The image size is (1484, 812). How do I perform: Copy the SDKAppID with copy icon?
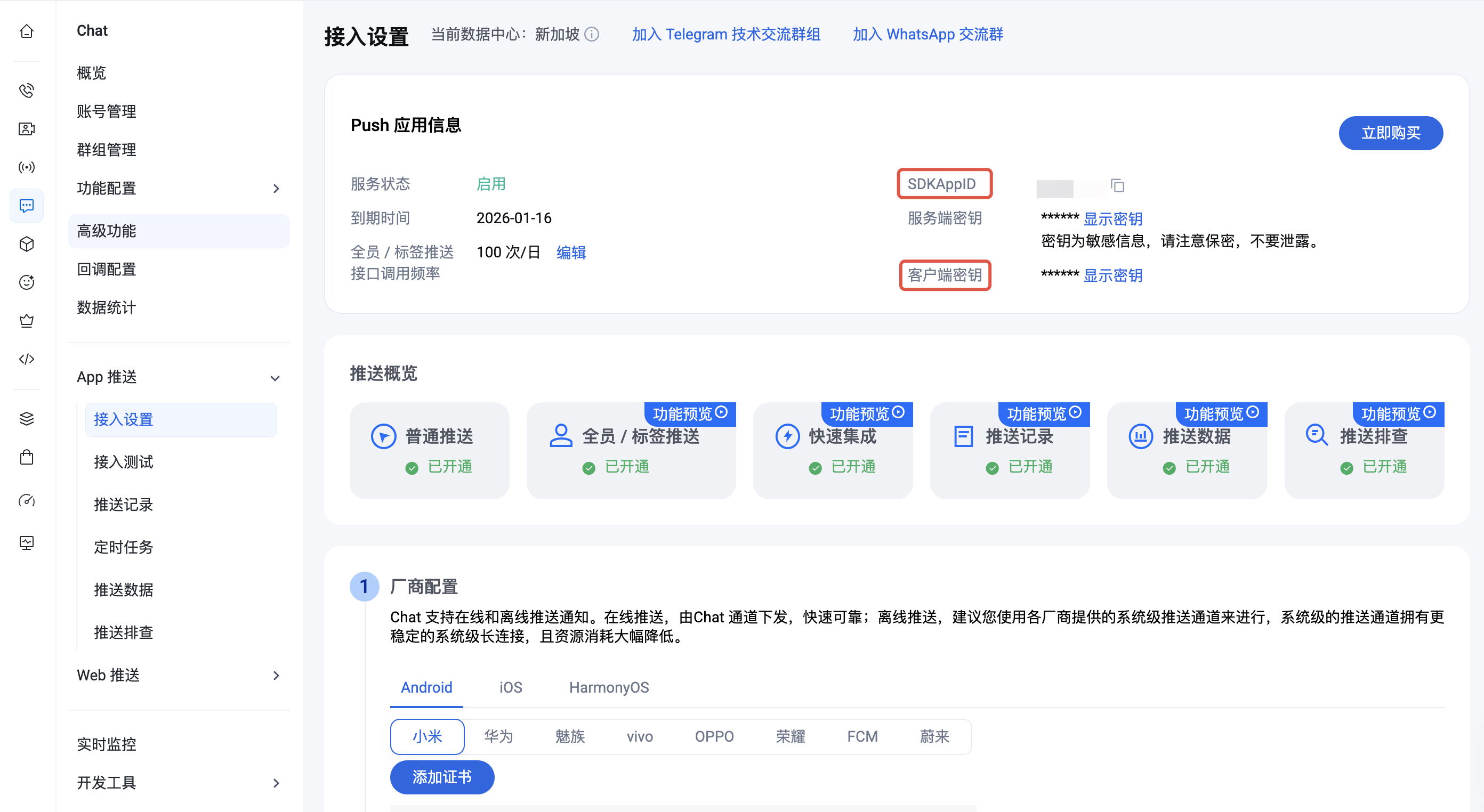click(x=1118, y=185)
